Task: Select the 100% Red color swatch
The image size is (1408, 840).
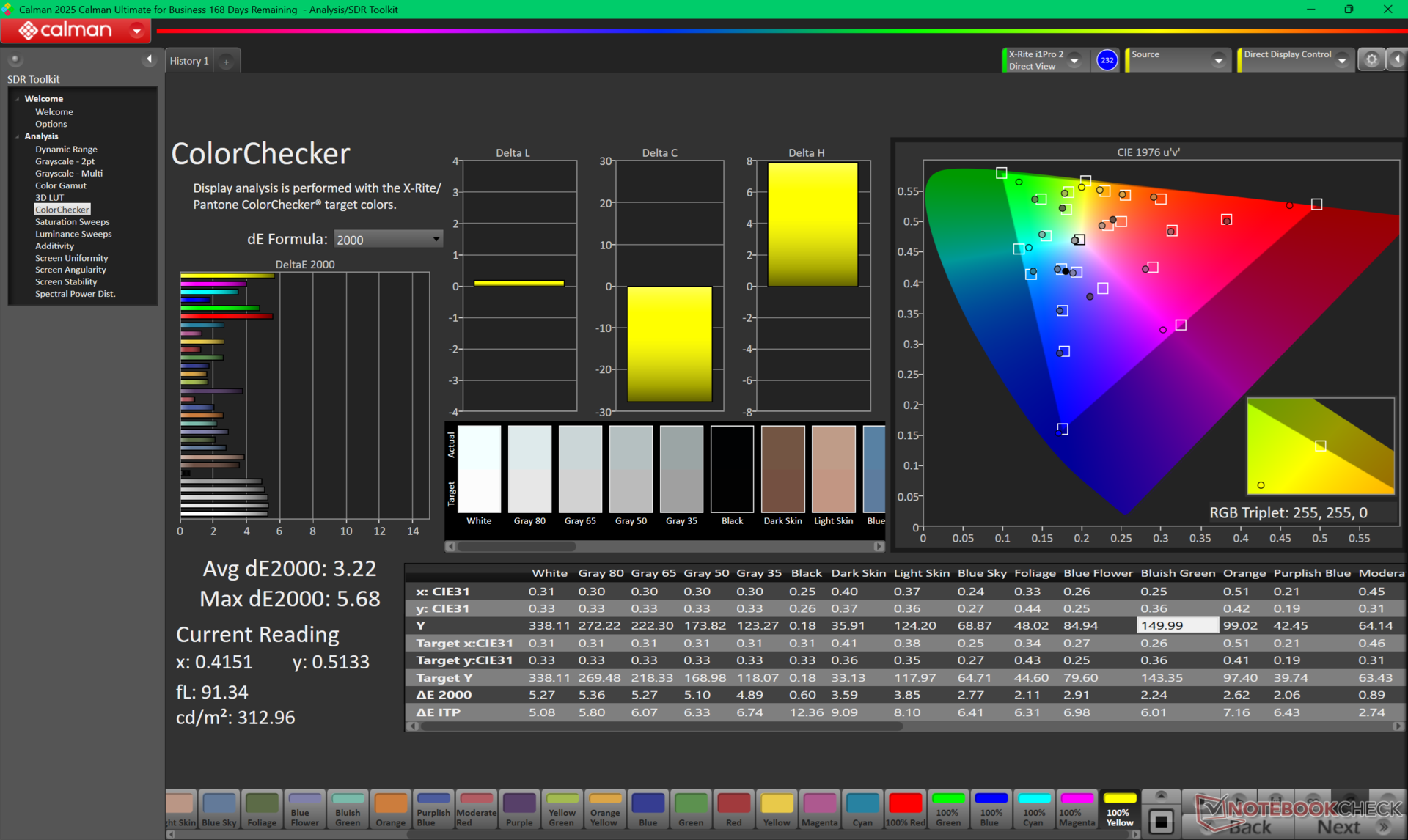Action: point(905,809)
